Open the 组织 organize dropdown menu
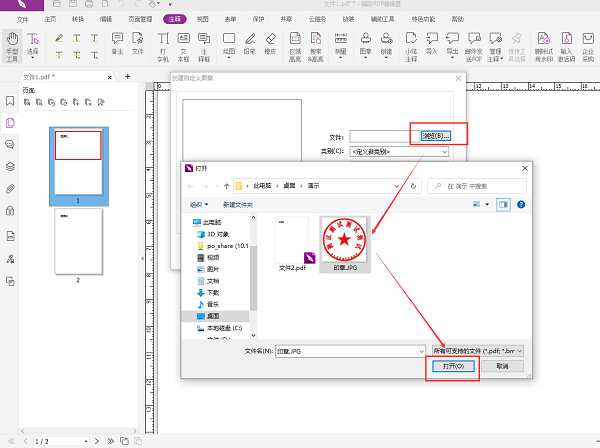 pyautogui.click(x=200, y=205)
